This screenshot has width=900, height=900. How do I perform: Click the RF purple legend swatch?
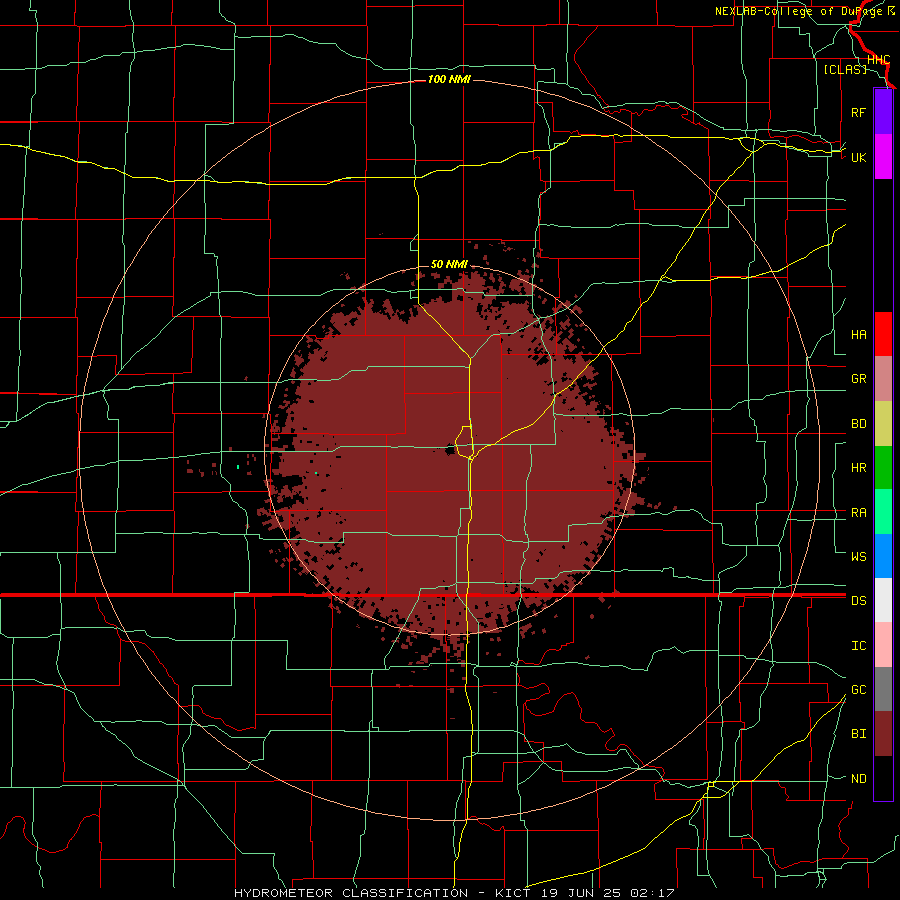883,112
